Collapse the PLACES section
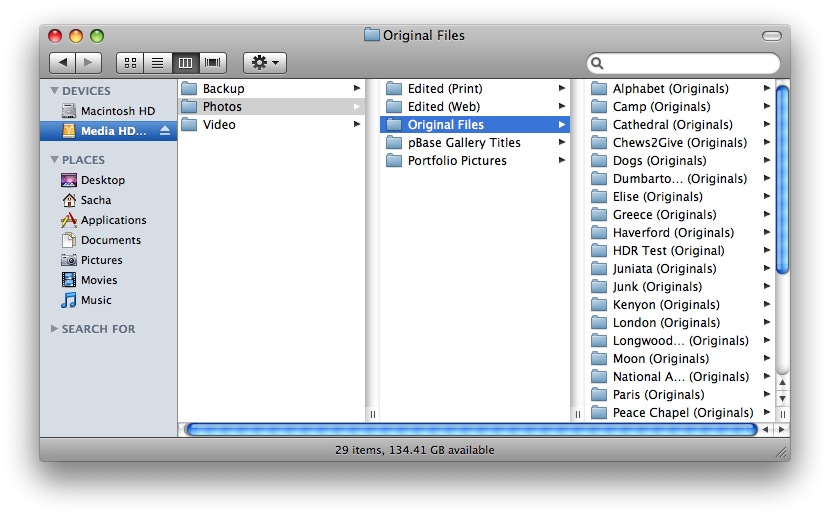The width and height of the screenshot is (830, 516). click(54, 159)
